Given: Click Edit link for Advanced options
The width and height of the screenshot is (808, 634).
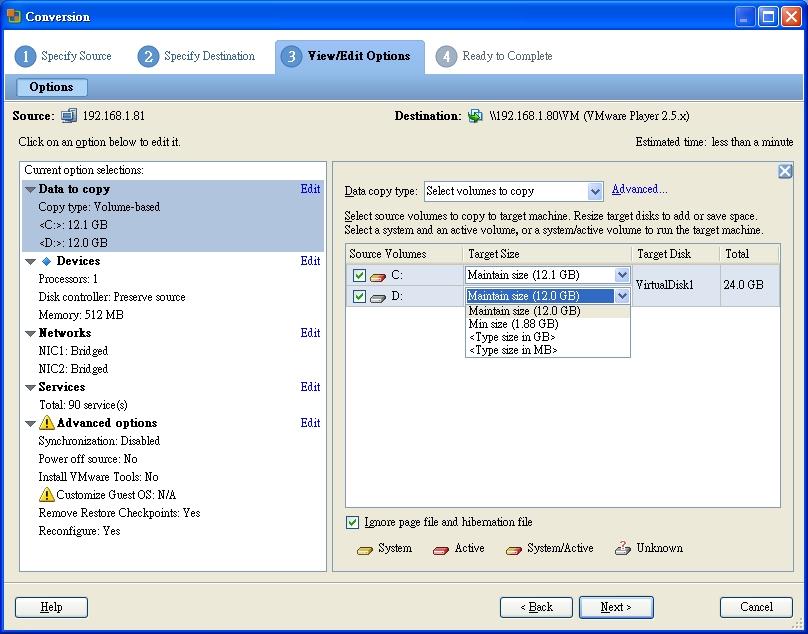Looking at the screenshot, I should click(x=310, y=423).
